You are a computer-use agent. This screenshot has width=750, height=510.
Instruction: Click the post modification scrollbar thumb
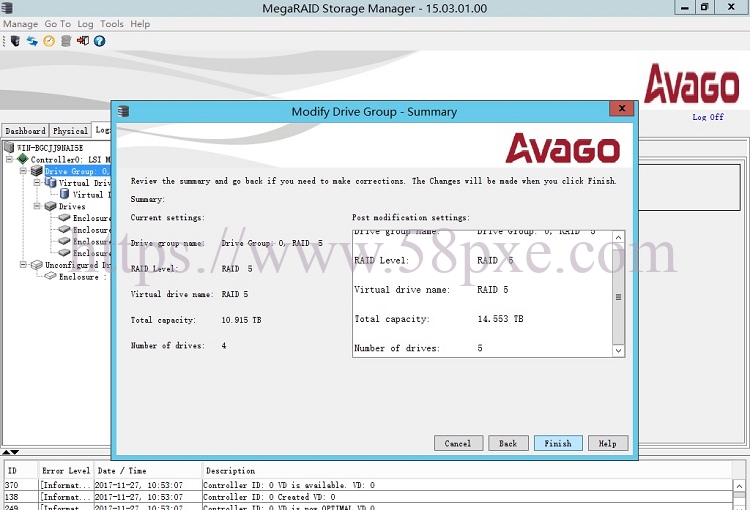point(618,297)
